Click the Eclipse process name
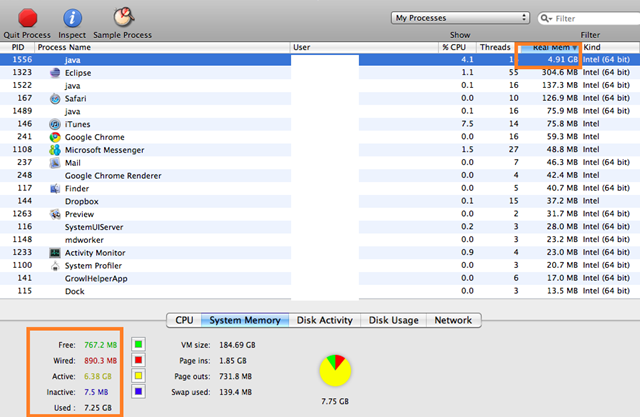This screenshot has width=640, height=417. (78, 73)
